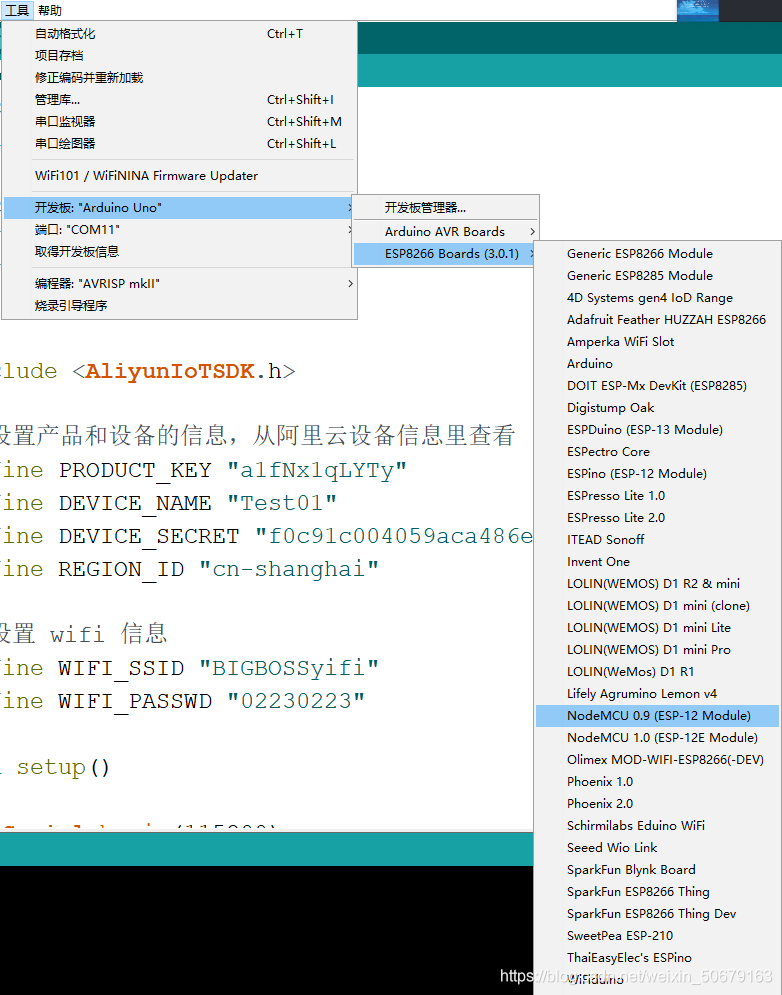Image resolution: width=782 pixels, height=995 pixels.
Task: Select ESPectro Core board
Action: click(x=658, y=452)
